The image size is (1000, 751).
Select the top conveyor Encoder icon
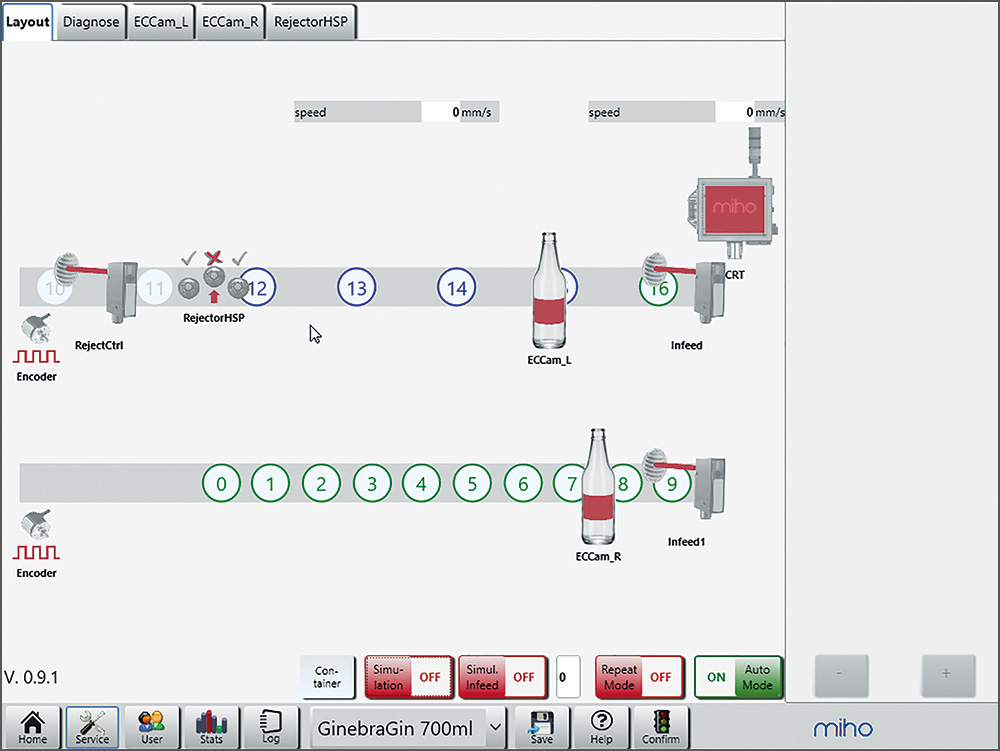point(36,347)
